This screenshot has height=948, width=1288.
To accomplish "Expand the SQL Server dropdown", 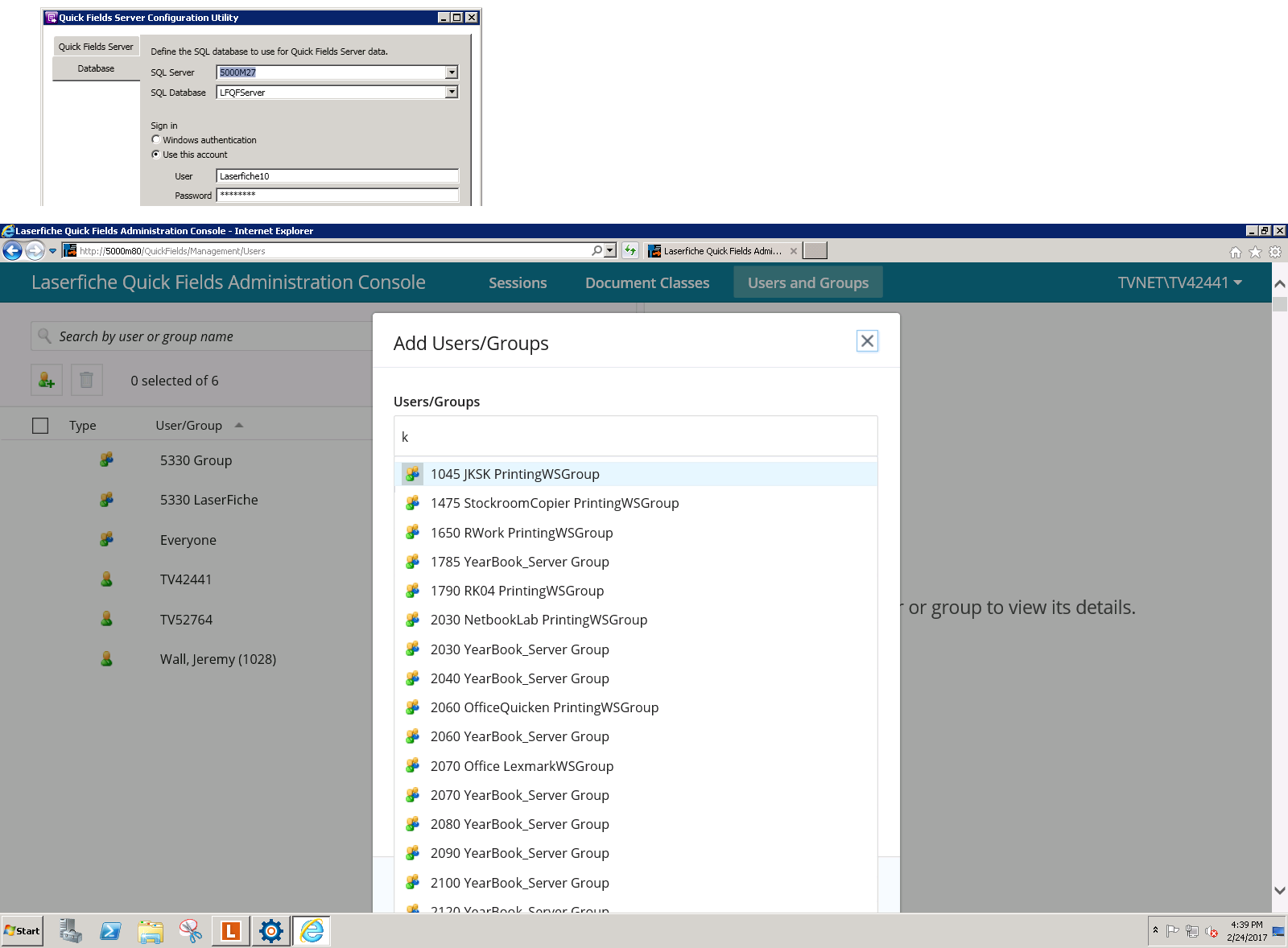I will coord(452,72).
